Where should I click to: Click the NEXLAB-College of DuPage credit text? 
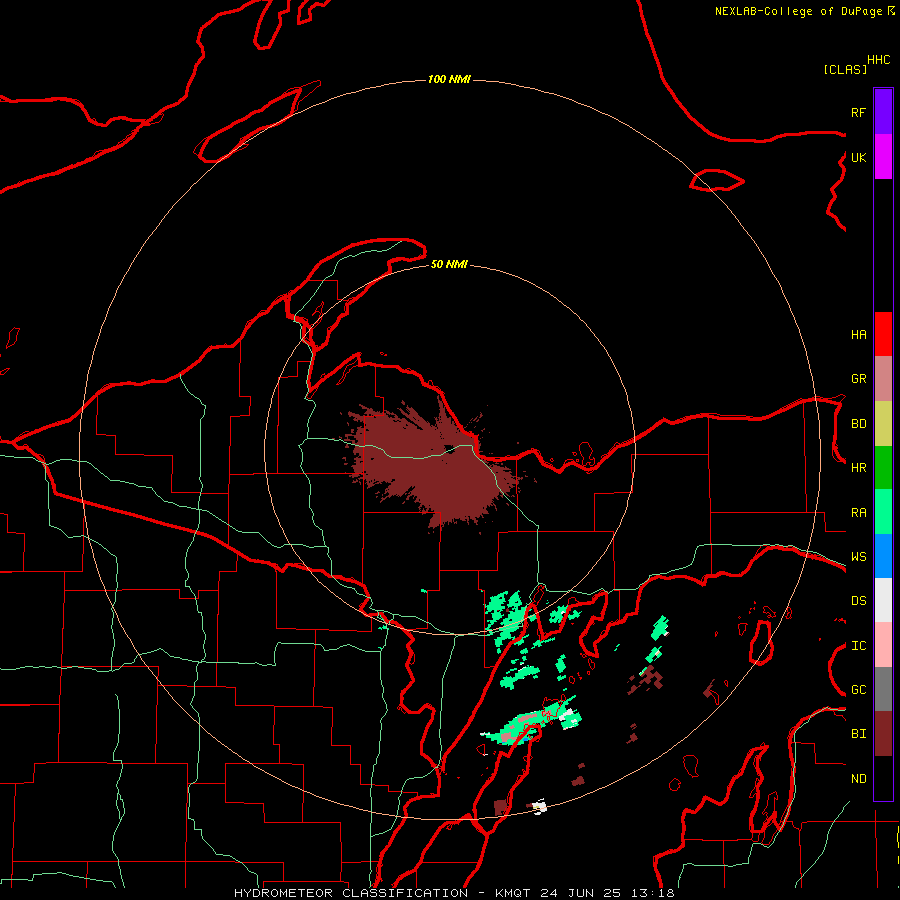pos(800,11)
